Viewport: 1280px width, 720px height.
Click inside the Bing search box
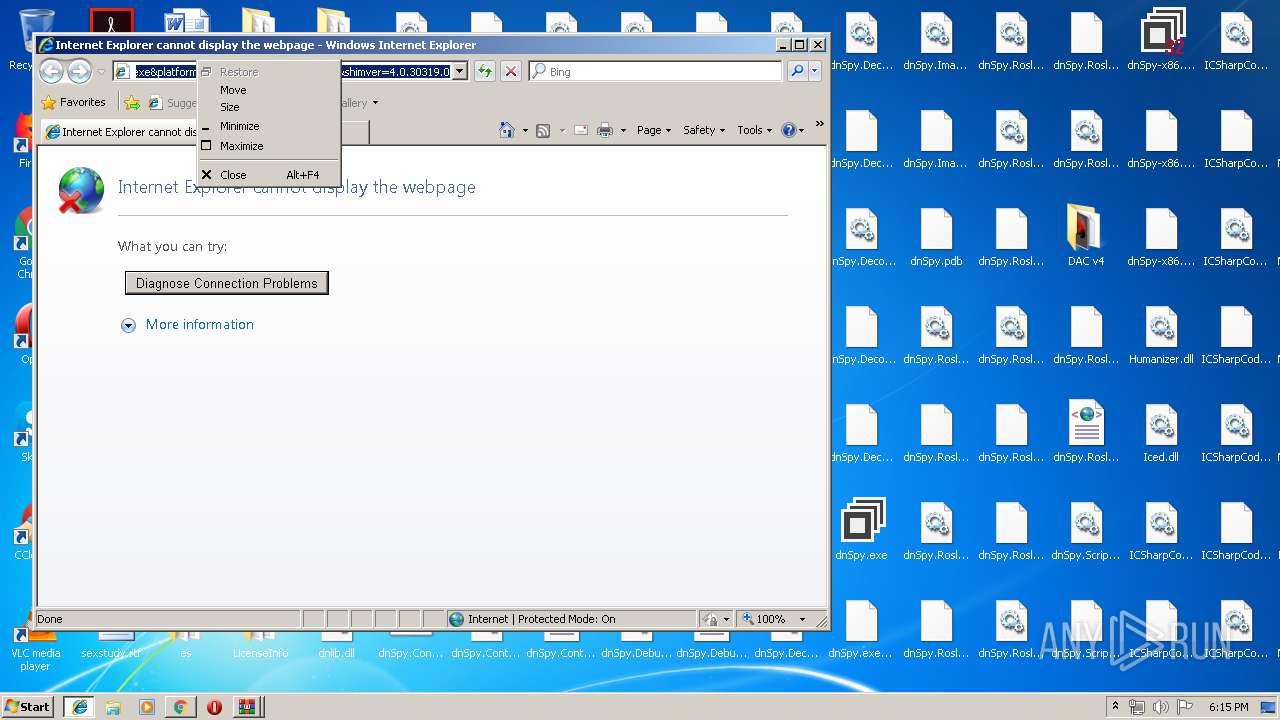coord(655,71)
